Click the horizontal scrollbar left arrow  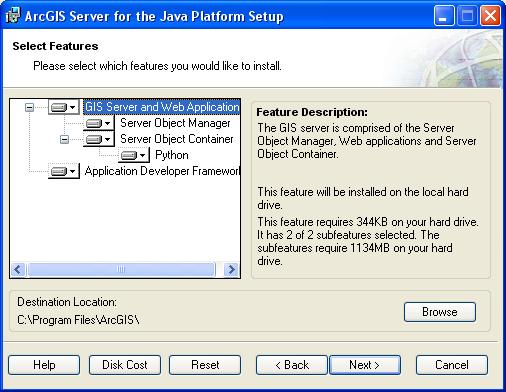(x=18, y=269)
